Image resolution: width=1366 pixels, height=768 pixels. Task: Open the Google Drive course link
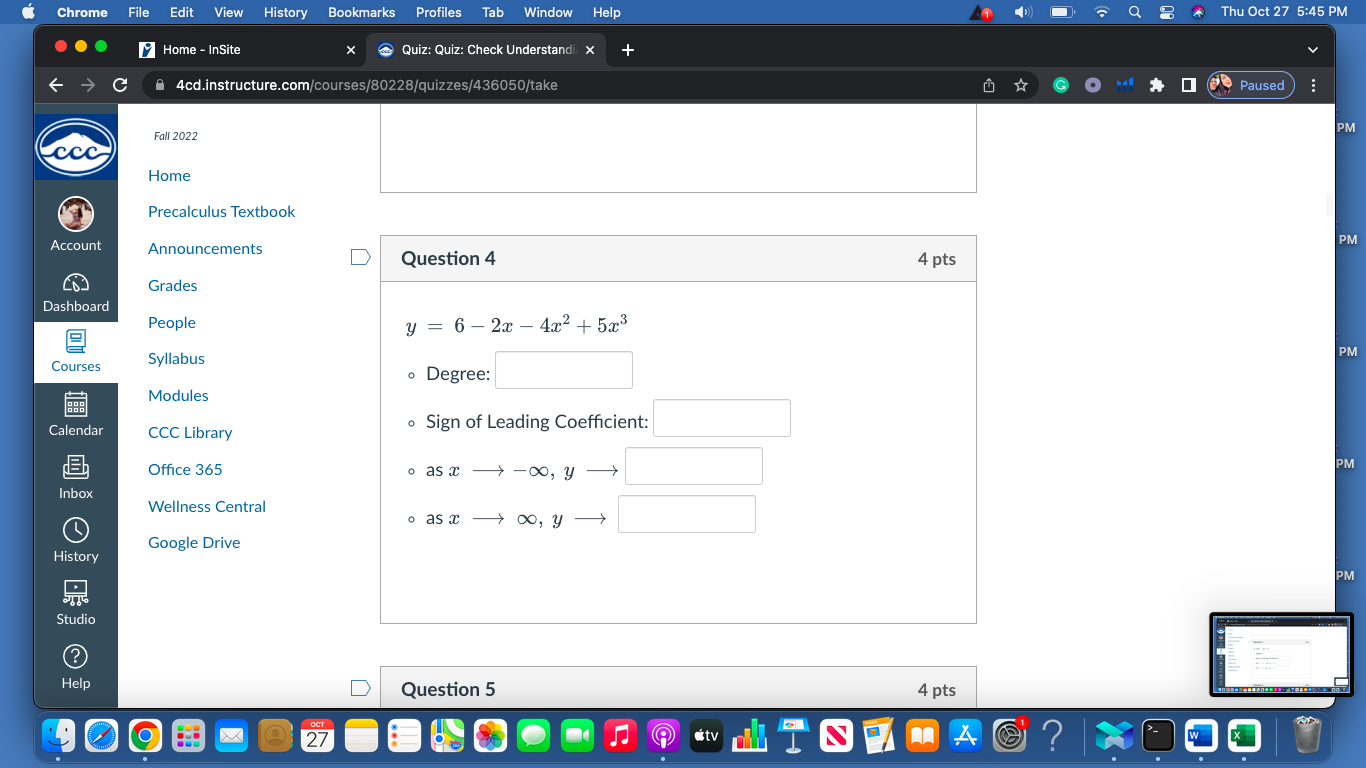point(194,542)
